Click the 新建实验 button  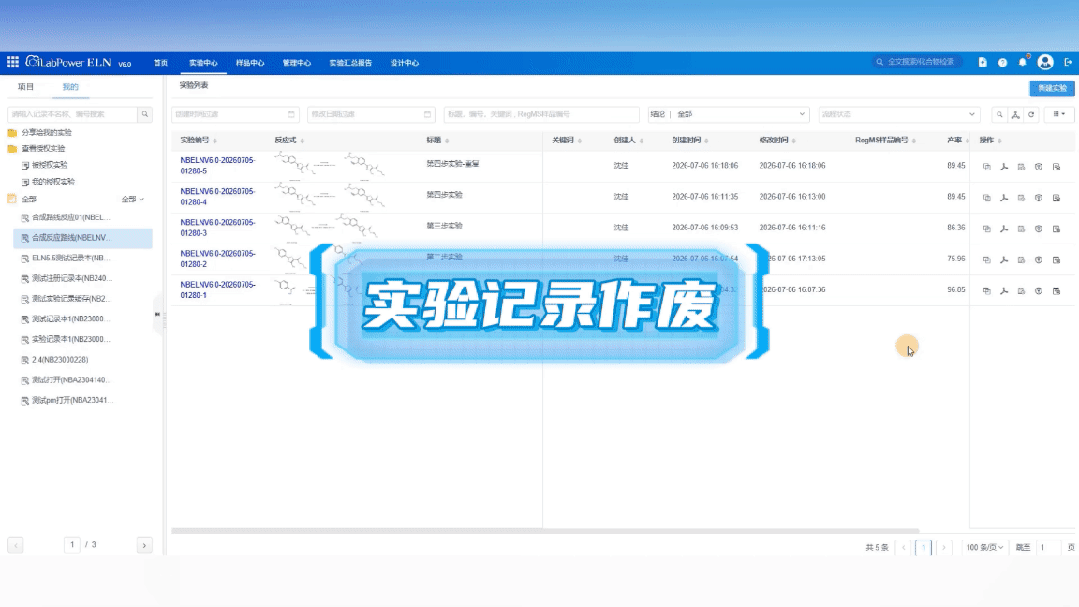pyautogui.click(x=1051, y=88)
